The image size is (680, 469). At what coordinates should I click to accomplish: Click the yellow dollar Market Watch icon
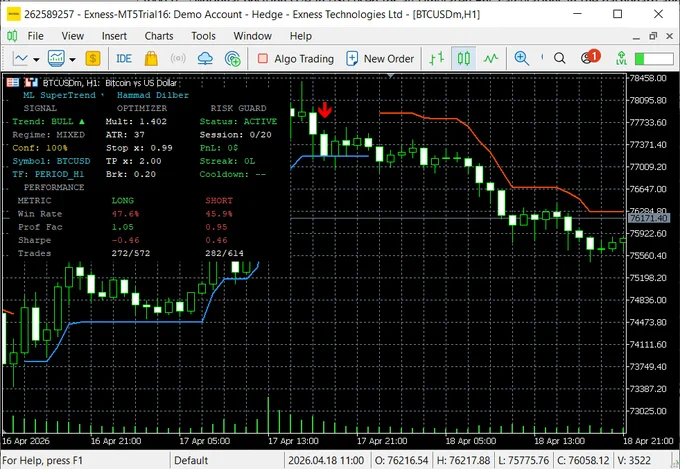tap(93, 58)
